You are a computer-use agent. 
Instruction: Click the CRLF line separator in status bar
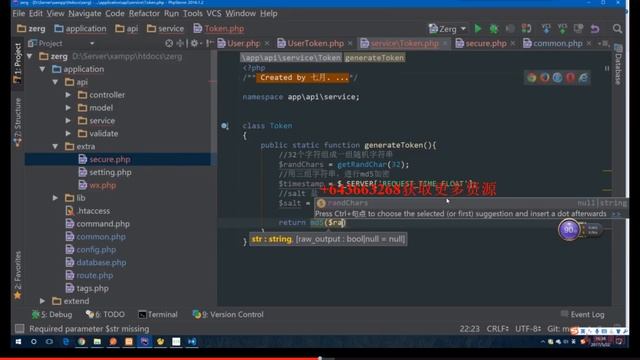pos(498,329)
